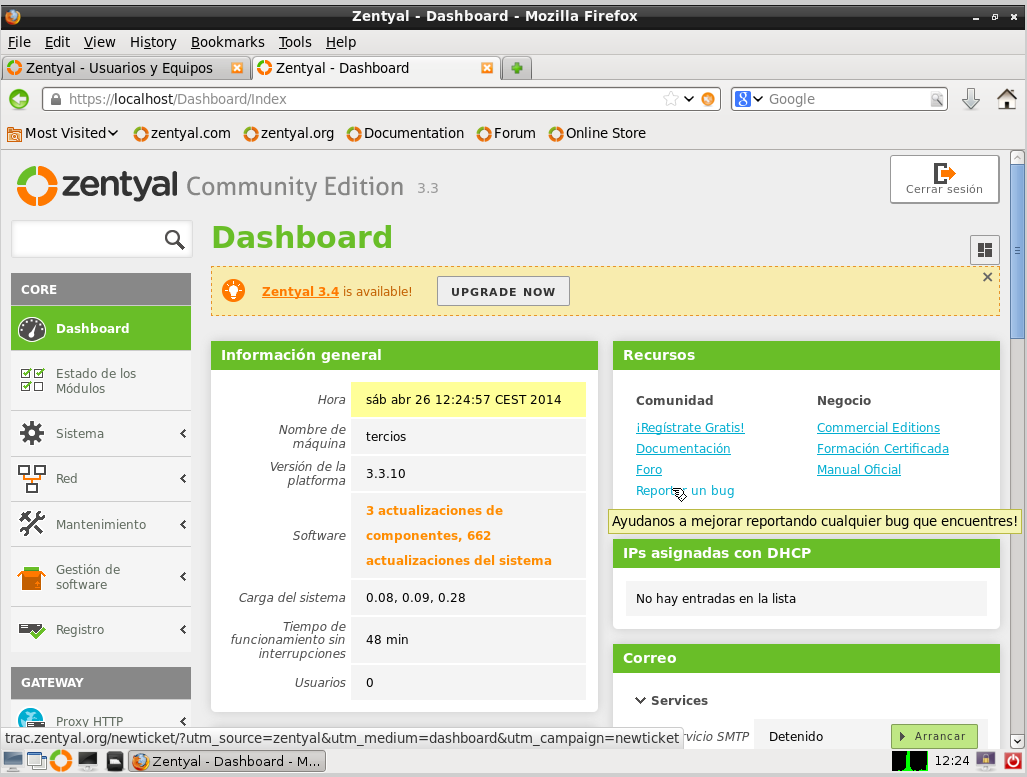Image resolution: width=1027 pixels, height=777 pixels.
Task: Click the Firefox window button in the taskbar
Action: [x=227, y=761]
